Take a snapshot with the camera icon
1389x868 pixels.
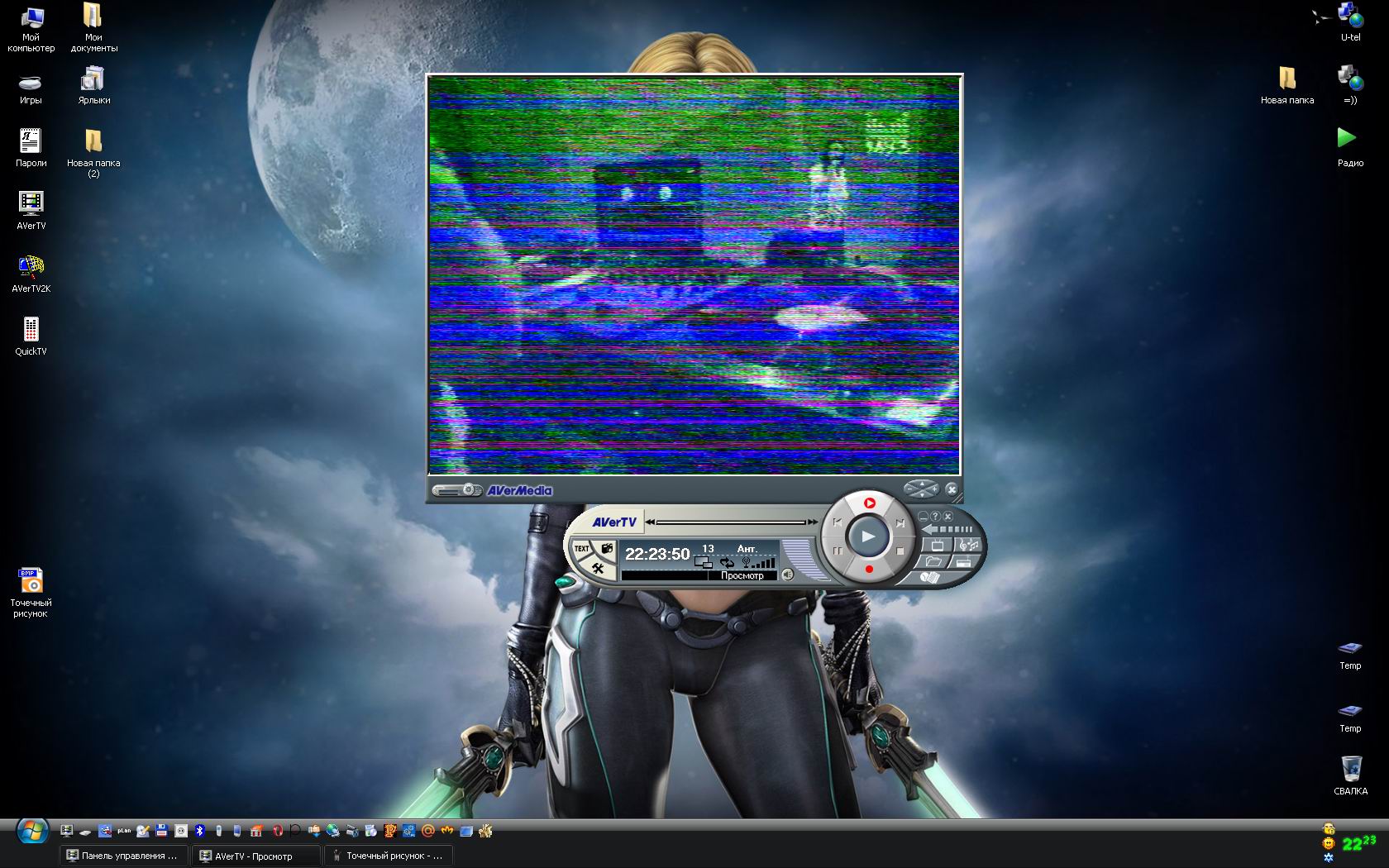(x=607, y=548)
